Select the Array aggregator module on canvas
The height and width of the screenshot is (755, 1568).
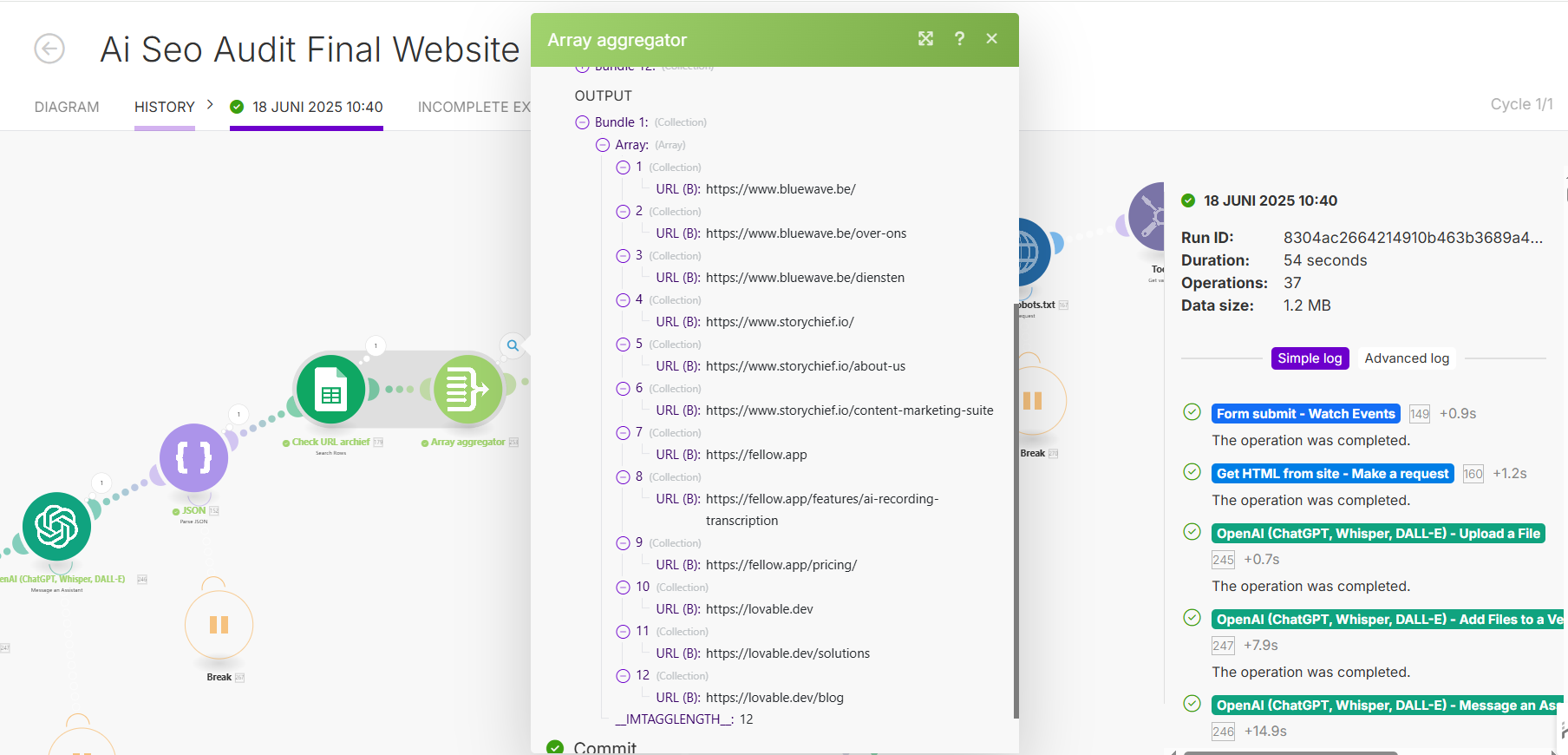click(468, 390)
